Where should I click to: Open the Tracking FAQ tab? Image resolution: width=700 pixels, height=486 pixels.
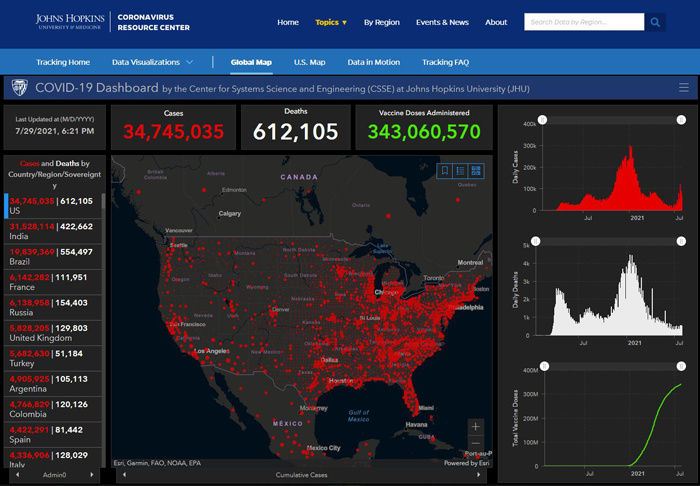click(446, 62)
